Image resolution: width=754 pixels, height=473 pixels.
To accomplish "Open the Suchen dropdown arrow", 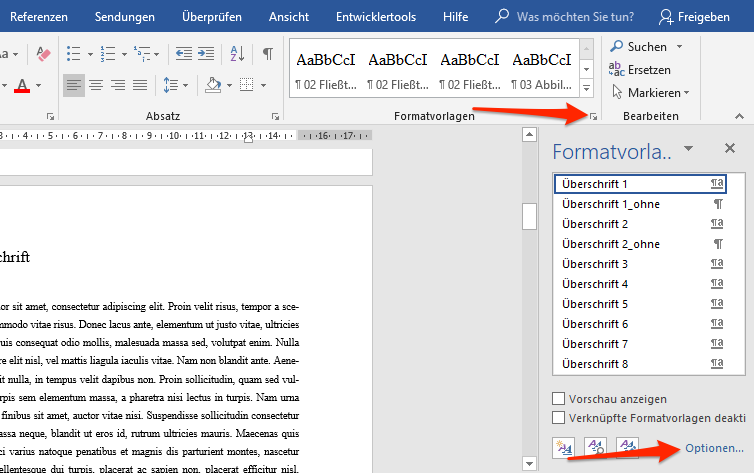I will tap(680, 47).
